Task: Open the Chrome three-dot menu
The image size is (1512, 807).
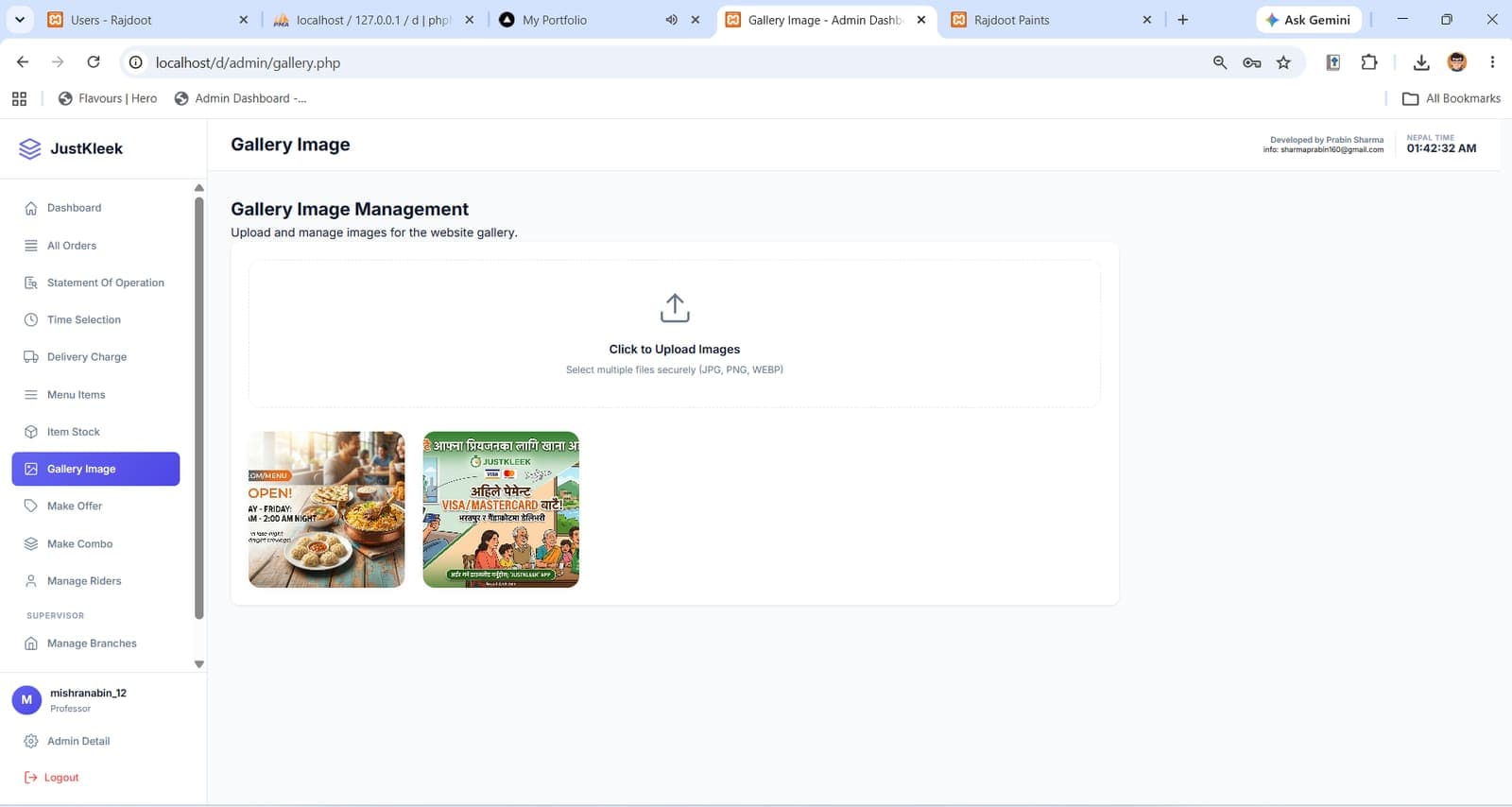Action: pyautogui.click(x=1492, y=62)
